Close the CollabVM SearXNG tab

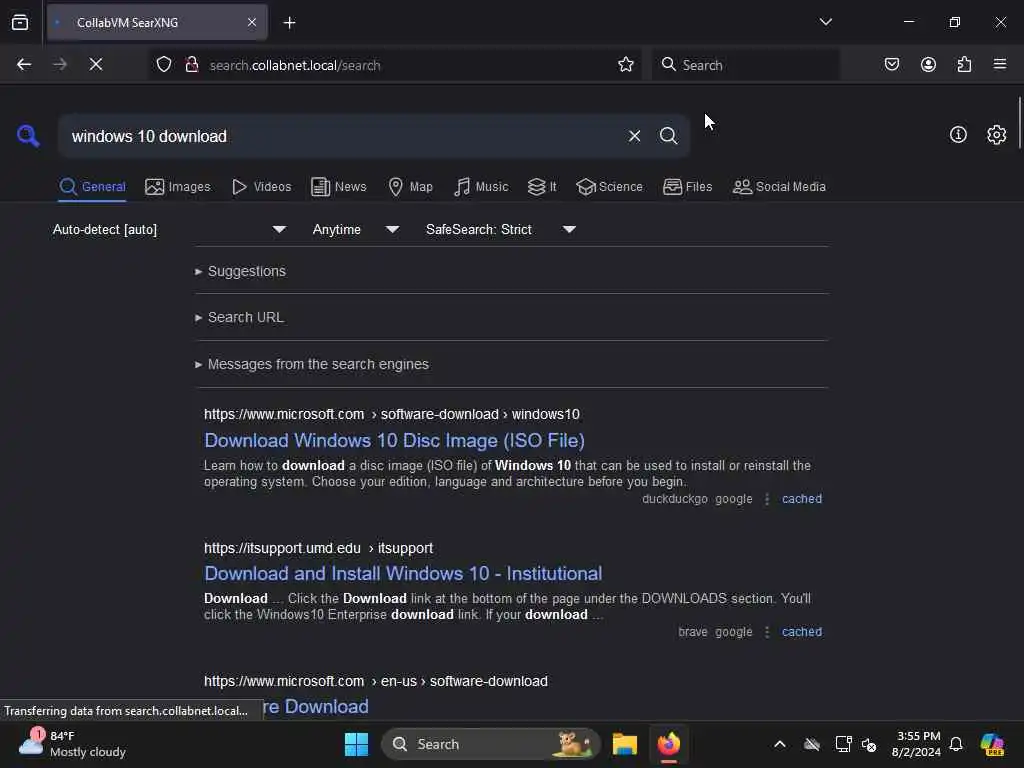[x=252, y=23]
